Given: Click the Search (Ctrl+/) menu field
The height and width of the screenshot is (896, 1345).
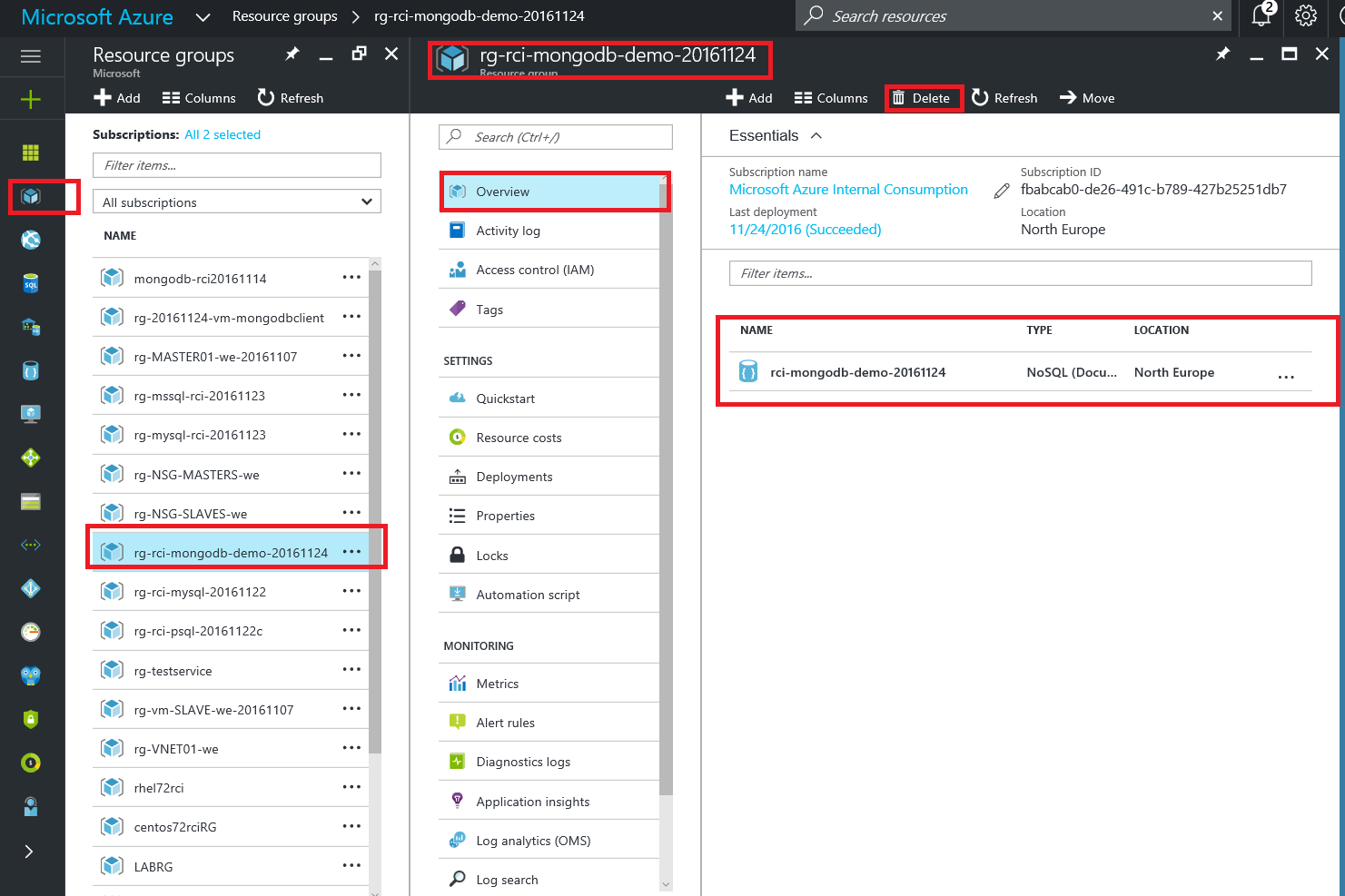Looking at the screenshot, I should pos(556,137).
